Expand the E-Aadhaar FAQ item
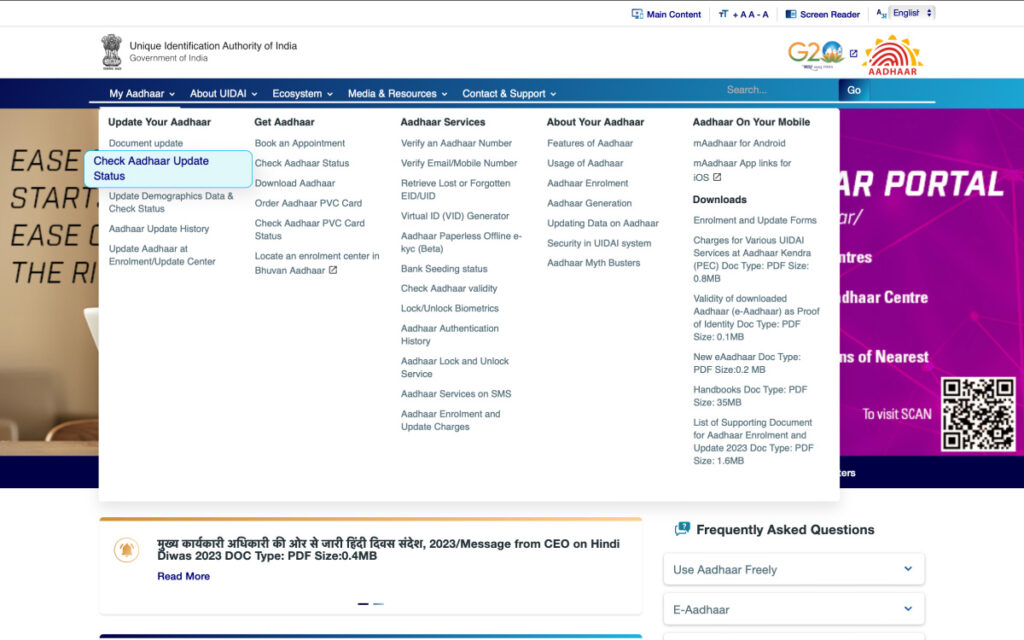1024x640 pixels. pos(793,609)
